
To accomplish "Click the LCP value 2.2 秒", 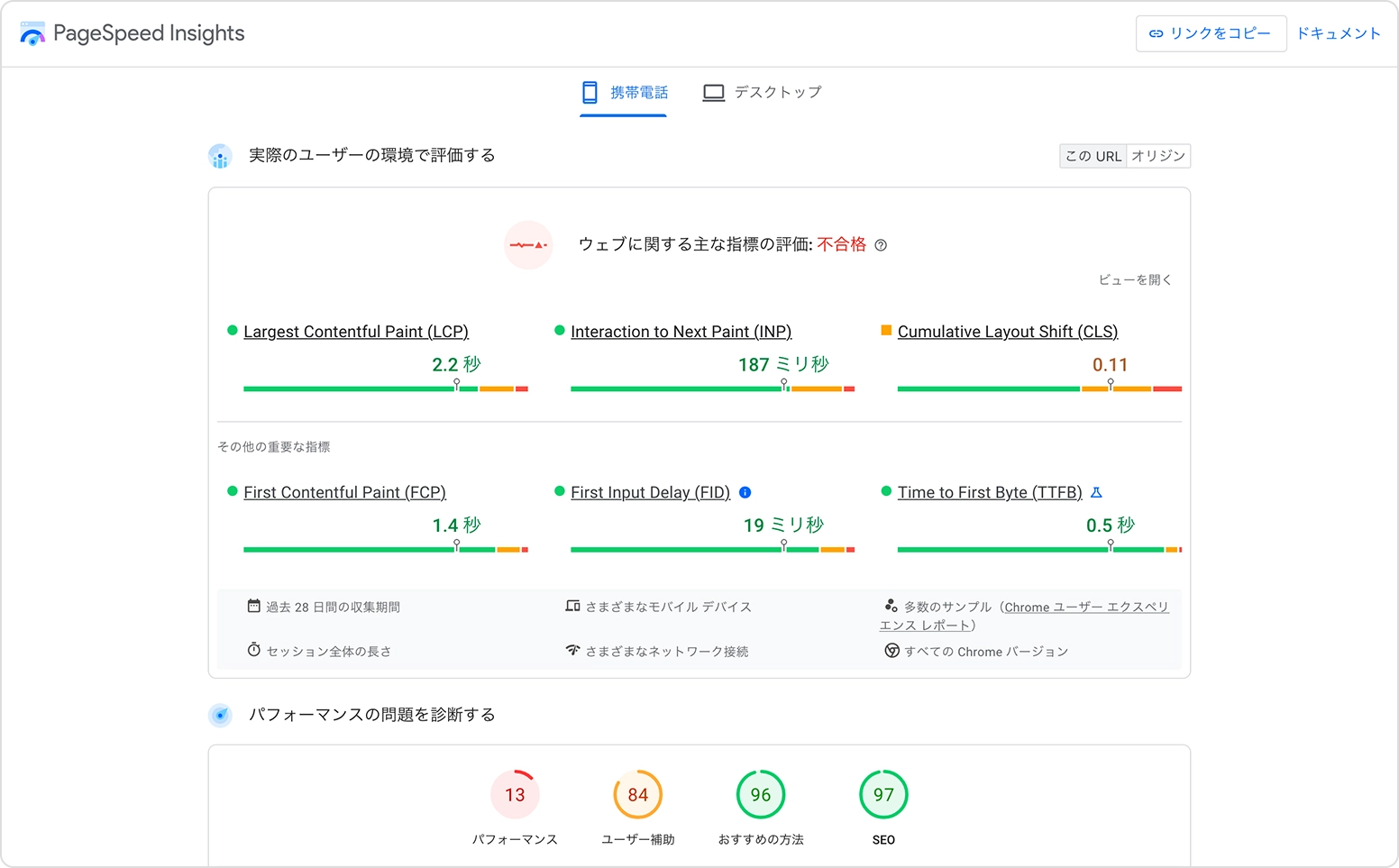I will [456, 364].
